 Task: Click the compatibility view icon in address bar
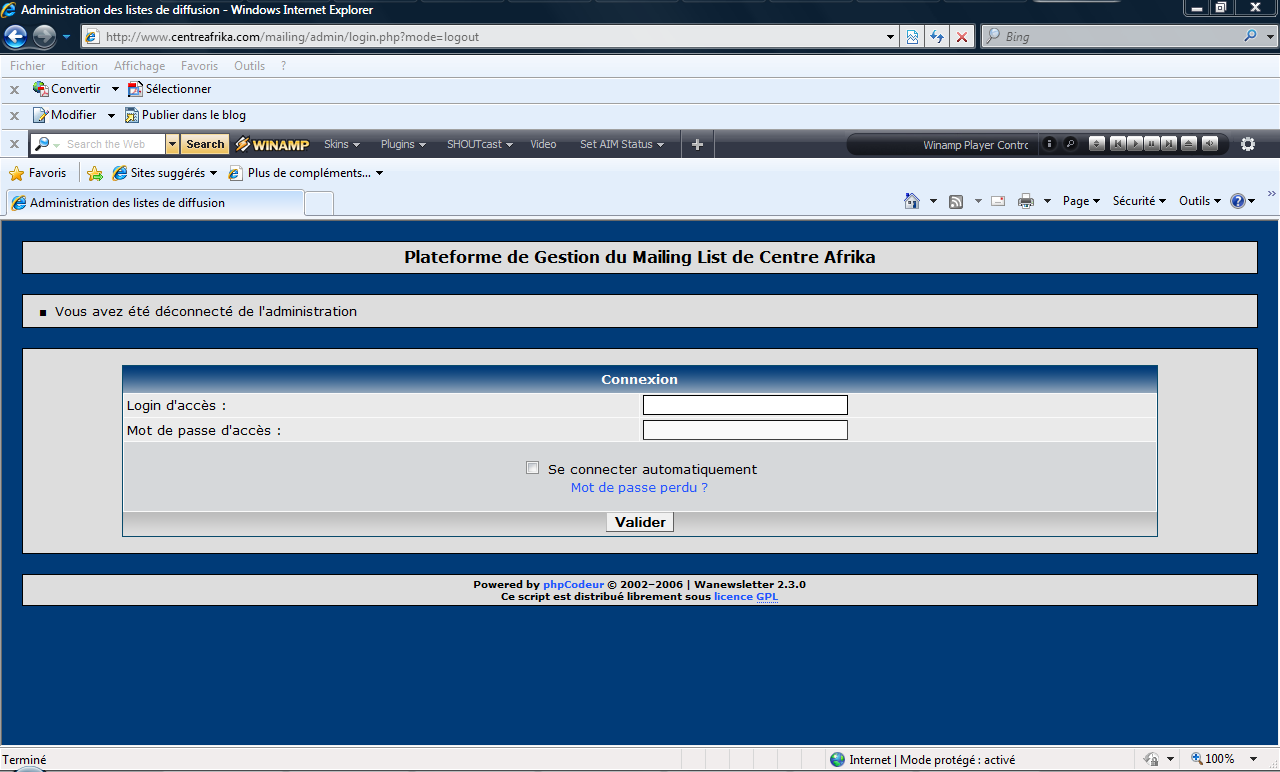click(912, 37)
